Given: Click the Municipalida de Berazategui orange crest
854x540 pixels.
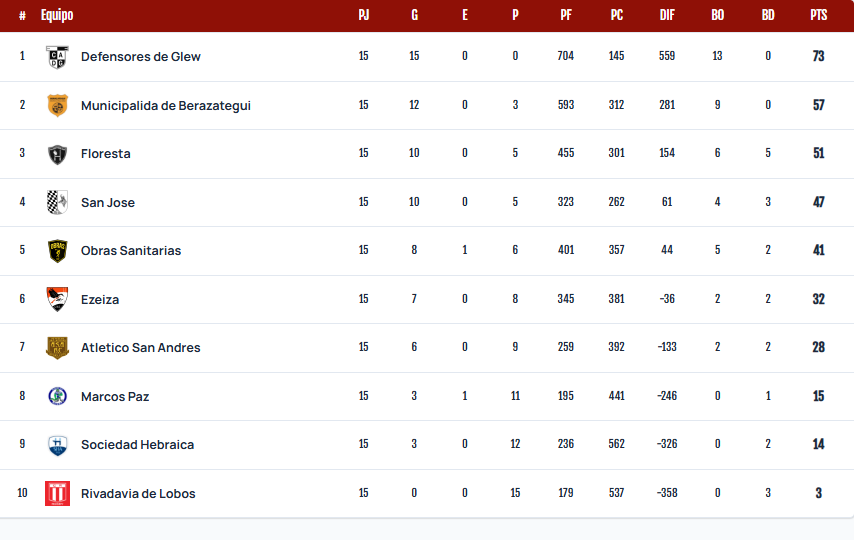Looking at the screenshot, I should pyautogui.click(x=57, y=105).
